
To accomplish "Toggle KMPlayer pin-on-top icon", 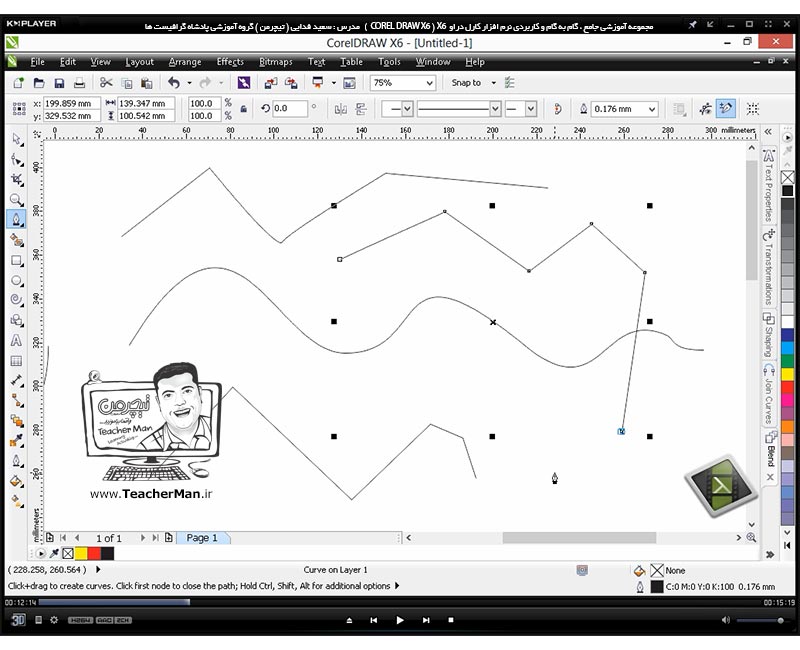I will [x=692, y=24].
